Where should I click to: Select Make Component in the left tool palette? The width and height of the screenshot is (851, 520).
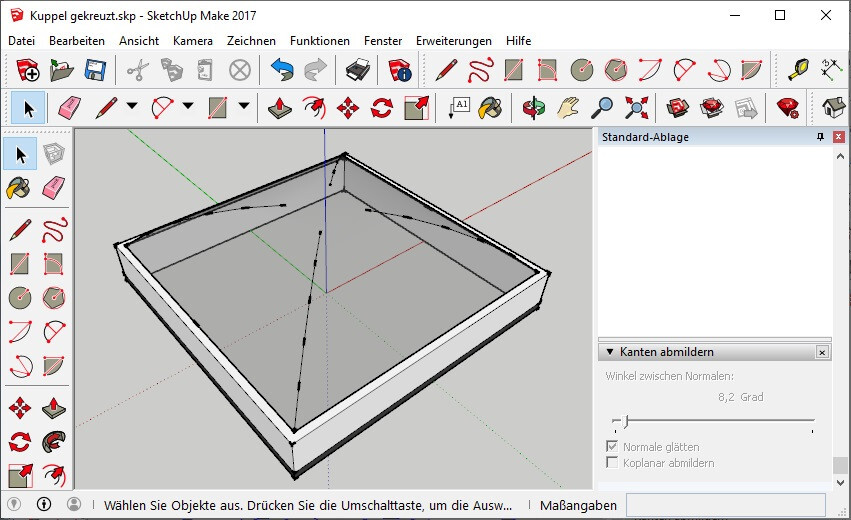pyautogui.click(x=54, y=154)
